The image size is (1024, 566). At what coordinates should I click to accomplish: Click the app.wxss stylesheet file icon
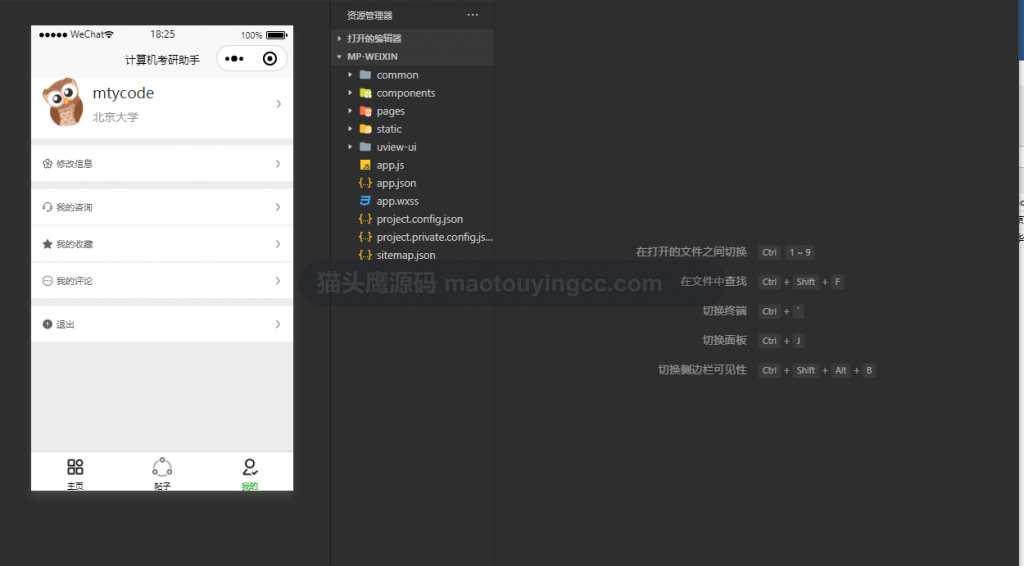click(366, 201)
